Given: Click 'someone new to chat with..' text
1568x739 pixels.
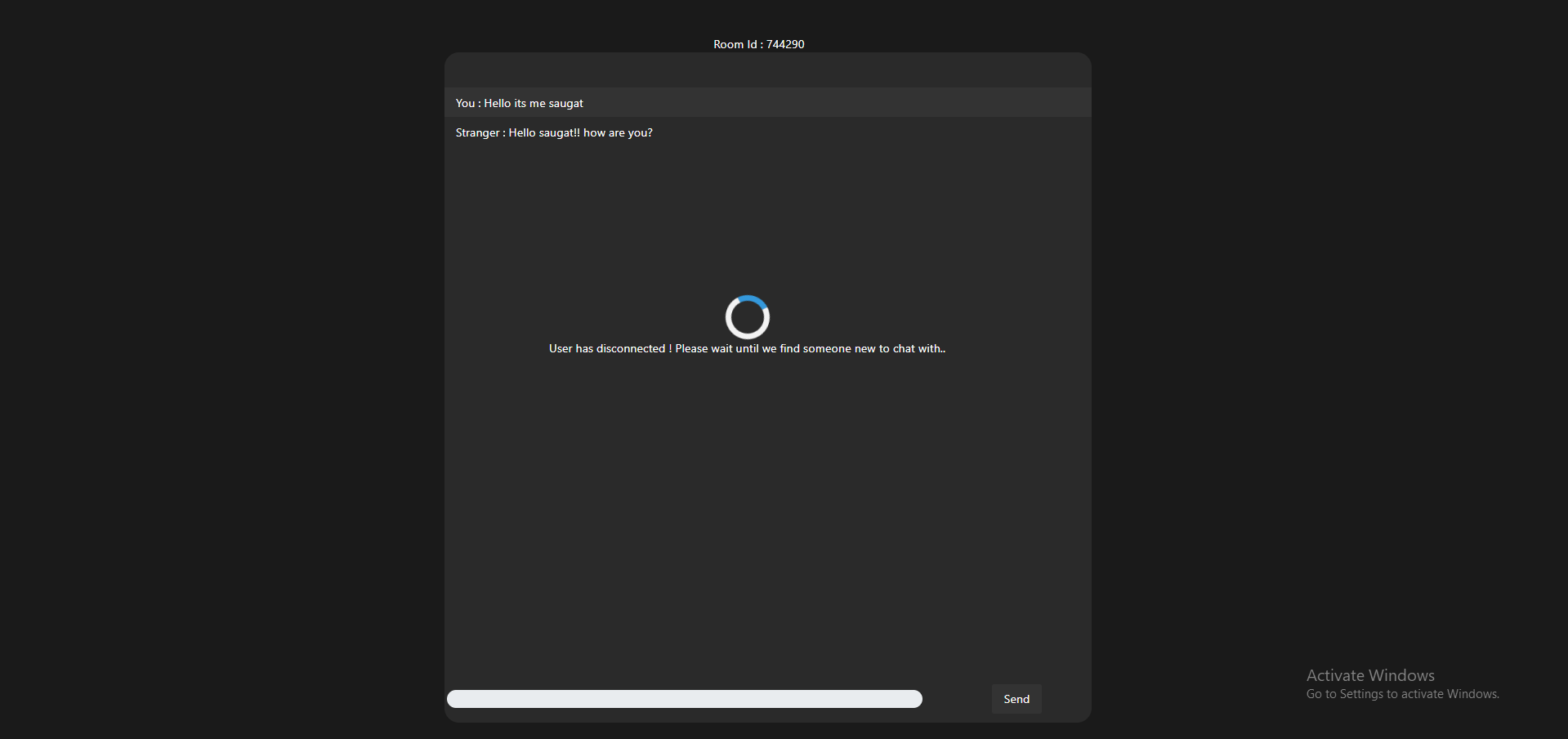Looking at the screenshot, I should click(874, 348).
